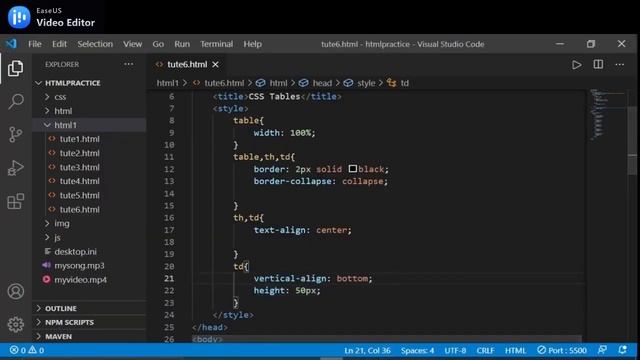The image size is (640, 360).
Task: Collapse the html1 folder
Action: [65, 125]
